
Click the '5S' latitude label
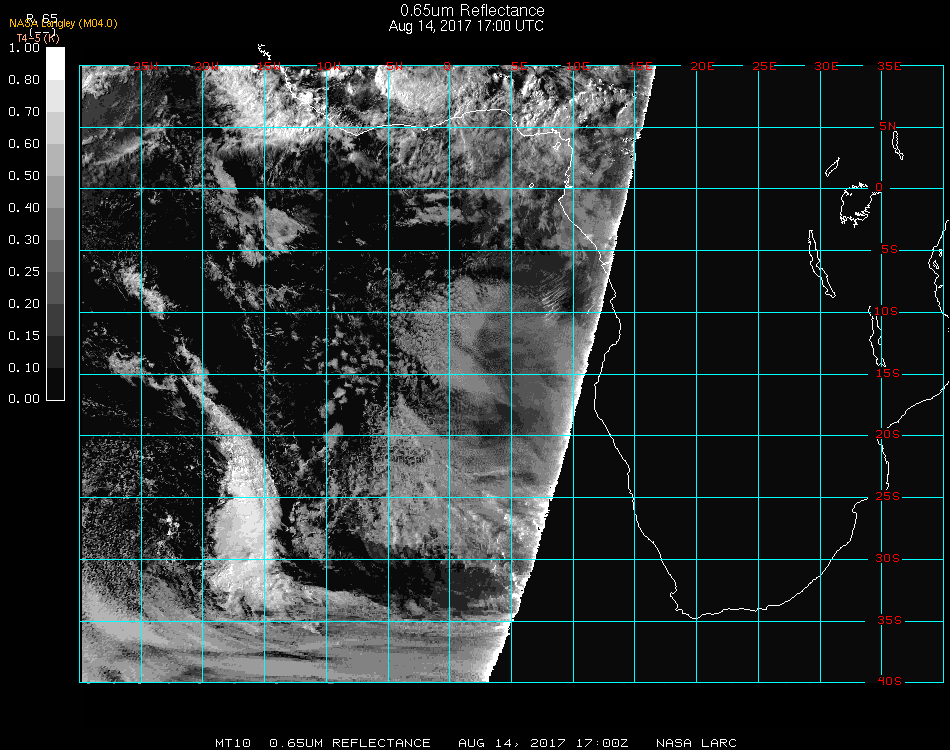pyautogui.click(x=889, y=250)
